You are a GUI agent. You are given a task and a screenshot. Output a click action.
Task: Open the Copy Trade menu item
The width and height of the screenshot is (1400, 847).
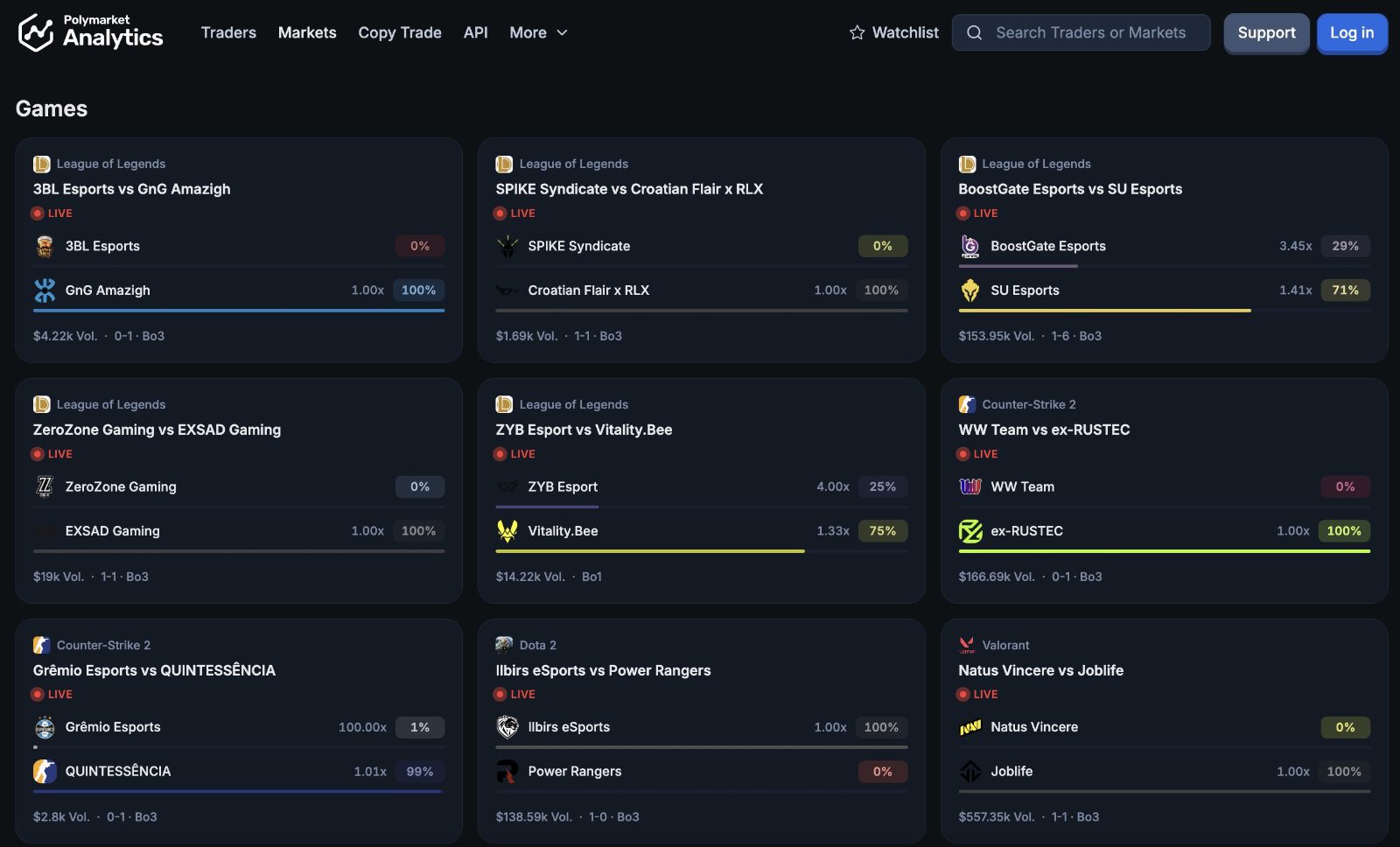point(400,32)
